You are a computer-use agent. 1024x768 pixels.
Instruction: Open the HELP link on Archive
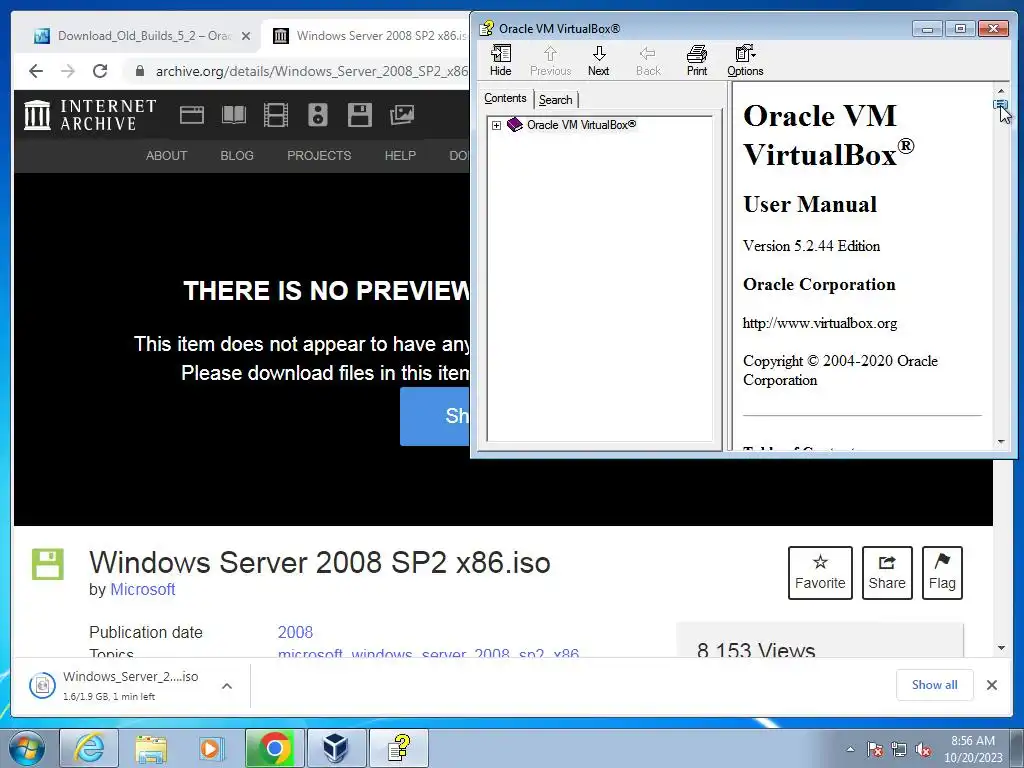coord(400,155)
